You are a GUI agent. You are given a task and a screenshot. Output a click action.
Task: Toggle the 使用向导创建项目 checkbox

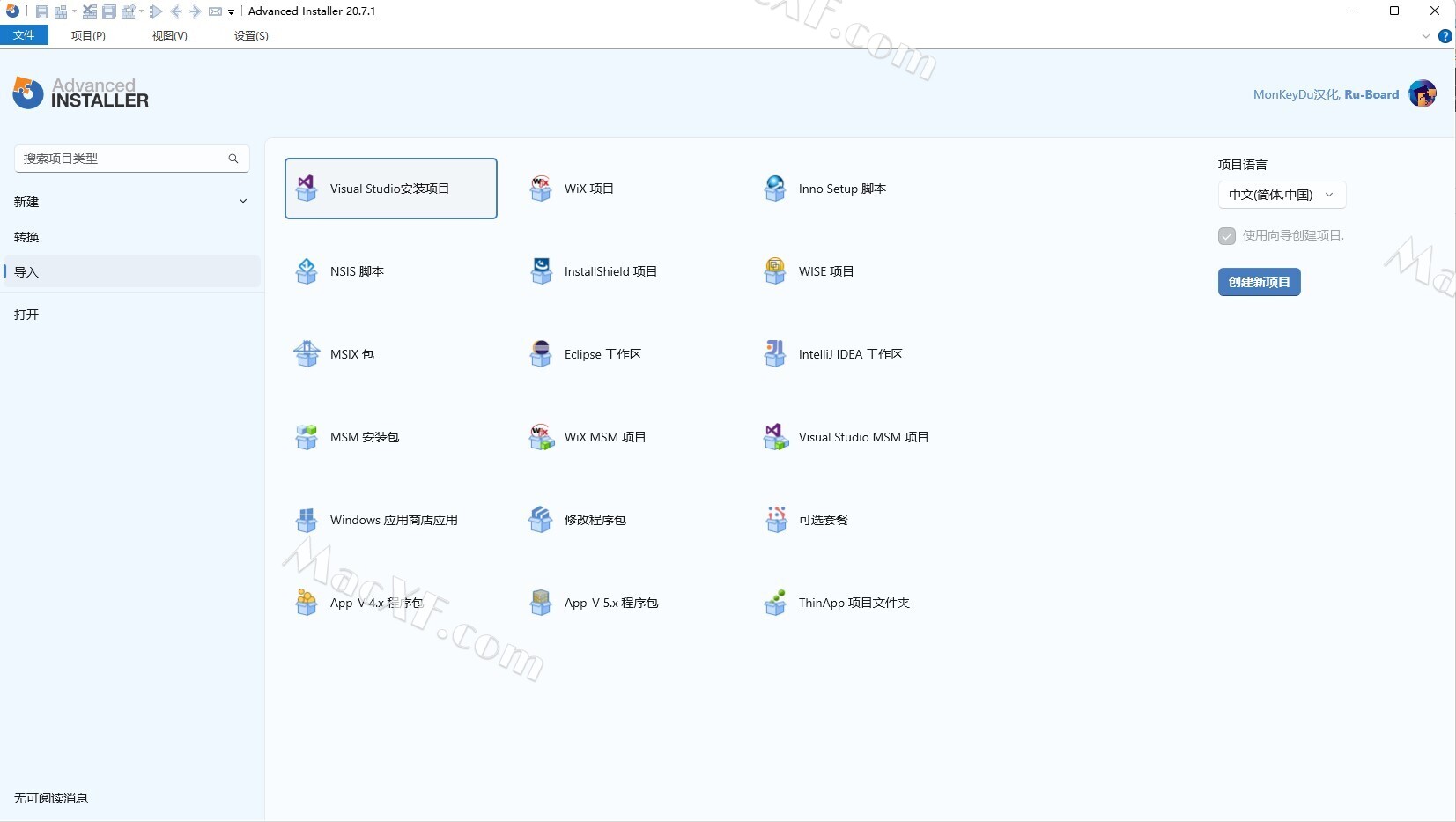pyautogui.click(x=1227, y=236)
